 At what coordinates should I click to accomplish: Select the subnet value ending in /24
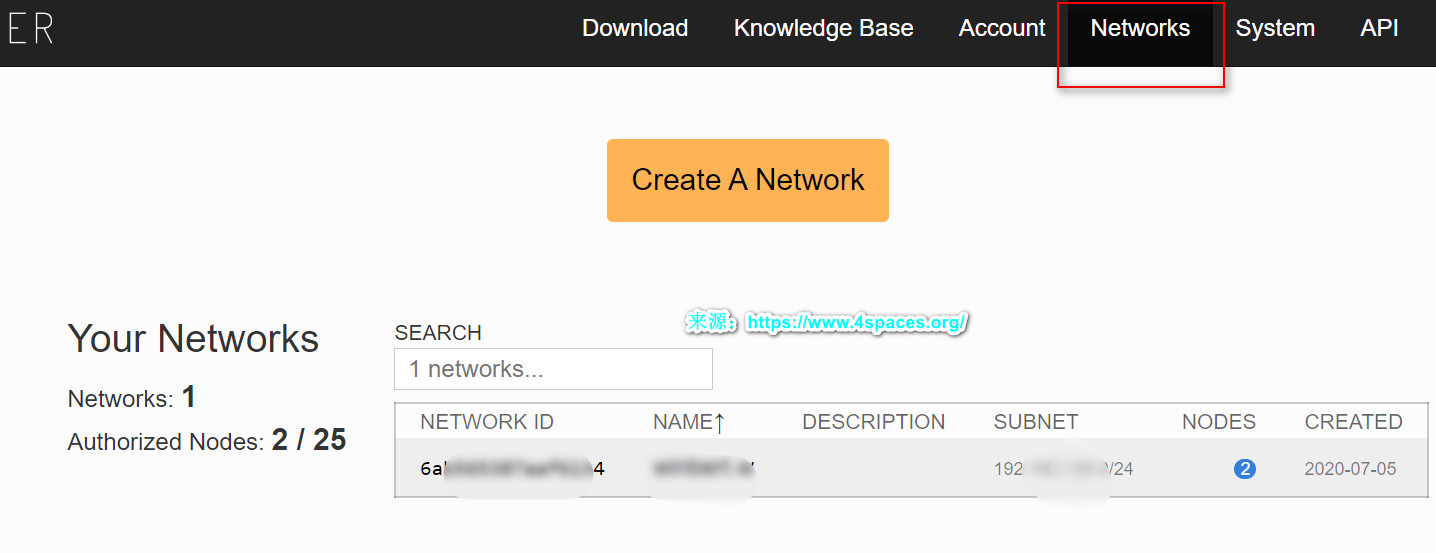[1063, 469]
